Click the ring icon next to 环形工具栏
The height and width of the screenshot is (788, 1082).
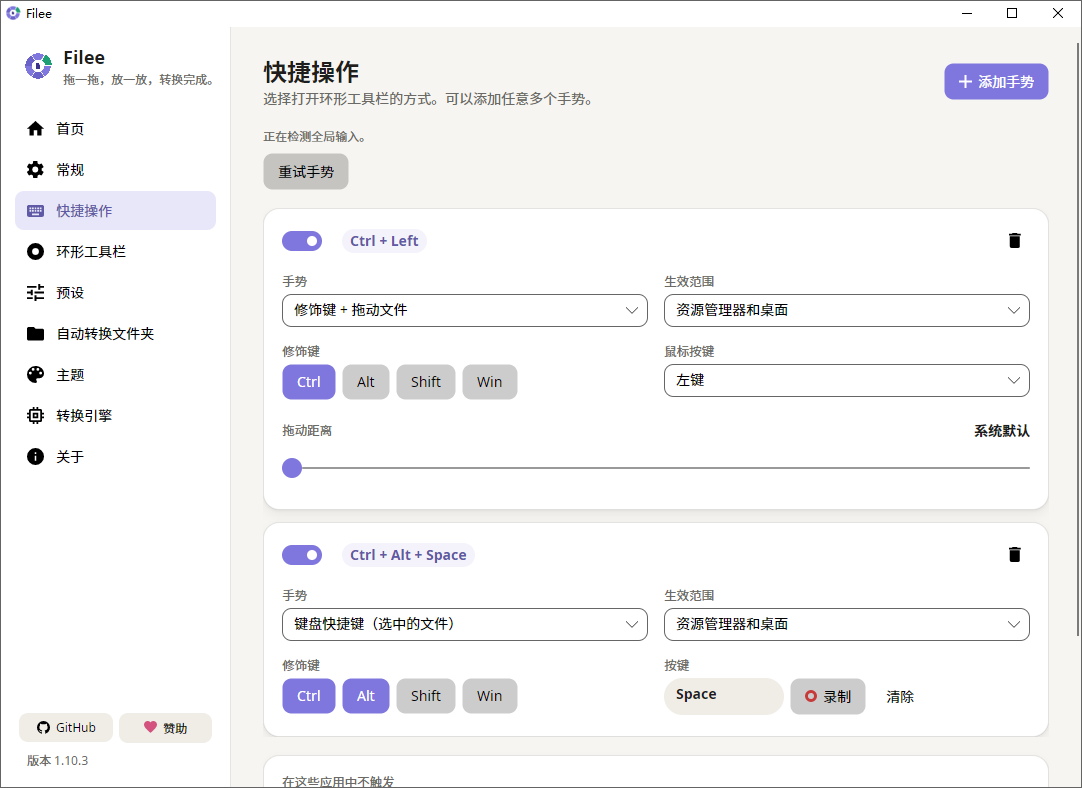click(35, 252)
